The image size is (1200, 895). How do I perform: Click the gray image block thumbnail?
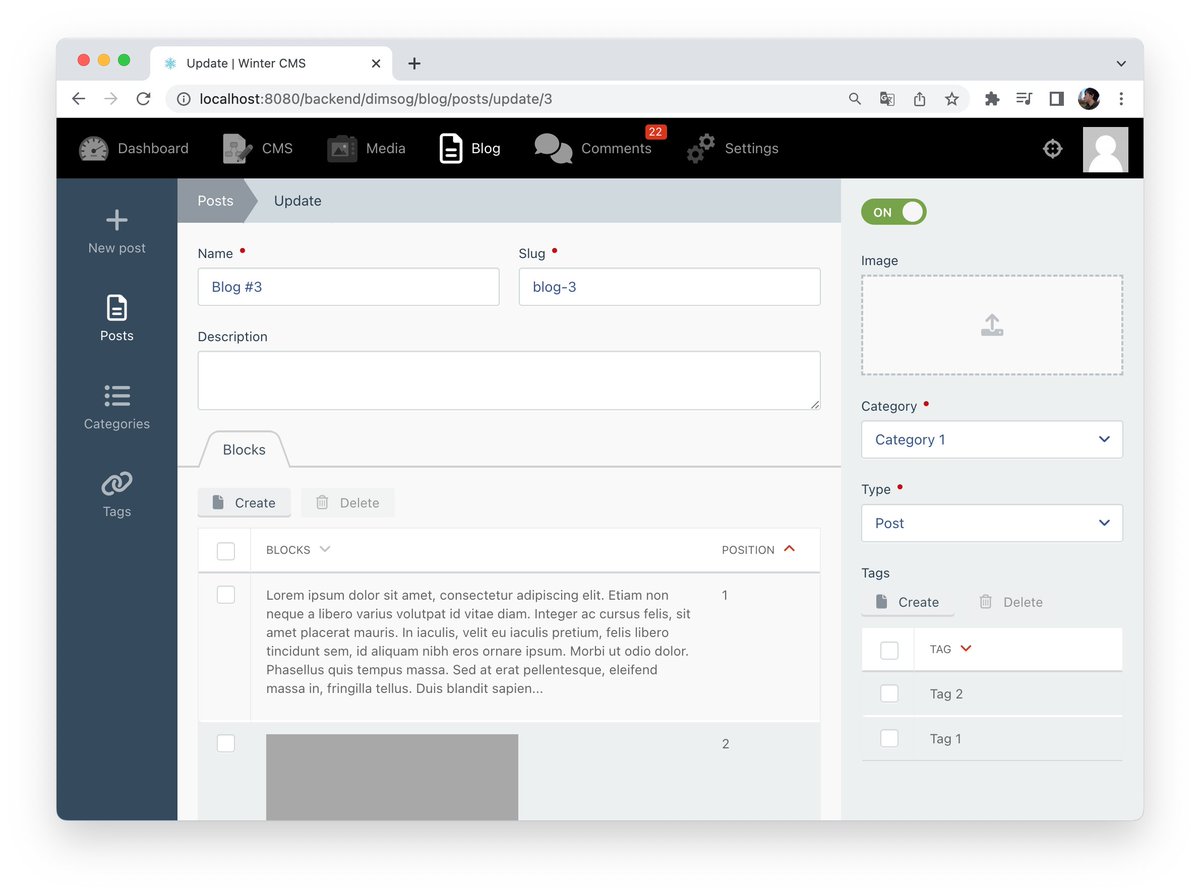click(392, 777)
